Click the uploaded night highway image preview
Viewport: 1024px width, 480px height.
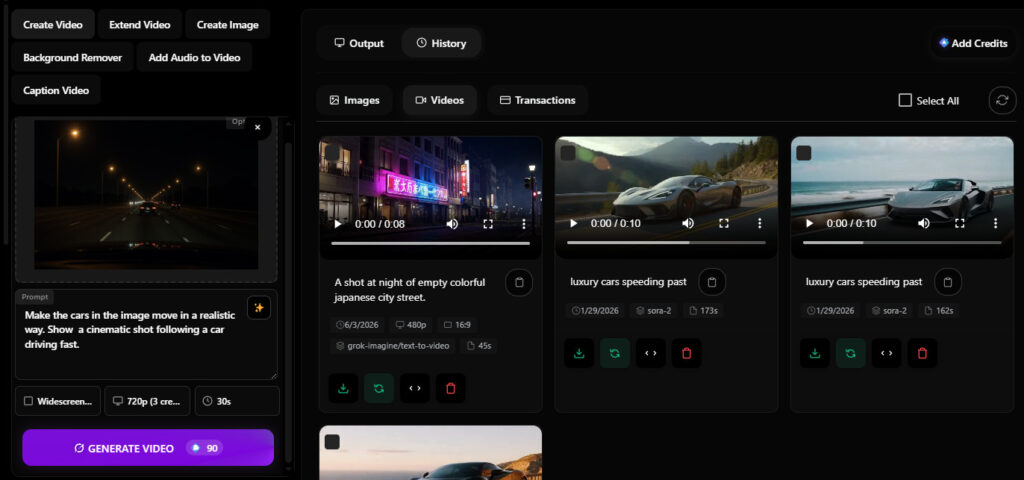click(x=146, y=194)
